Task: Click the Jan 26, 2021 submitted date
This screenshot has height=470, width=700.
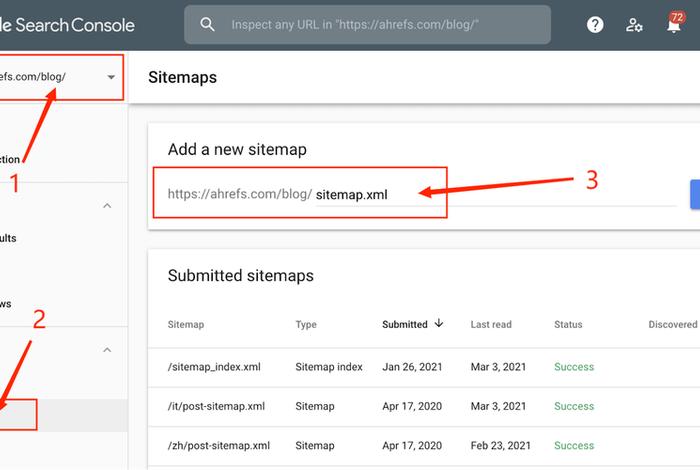Action: (x=412, y=367)
